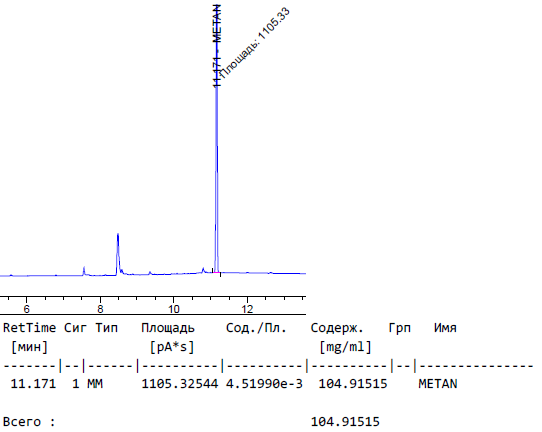The width and height of the screenshot is (542, 432).
Task: Click axis tick label 6
Action: tap(27, 309)
